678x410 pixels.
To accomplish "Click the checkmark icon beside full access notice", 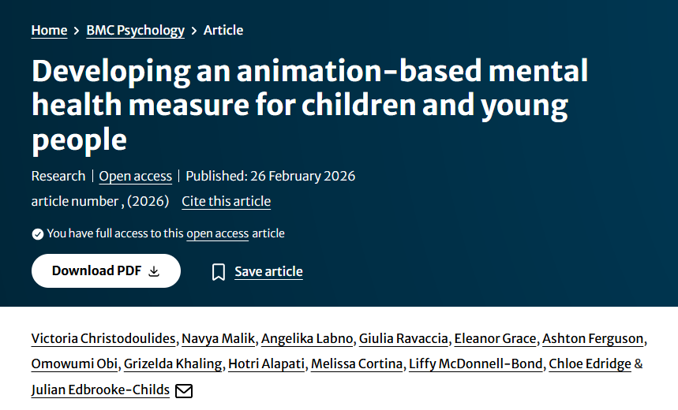I will (37, 234).
